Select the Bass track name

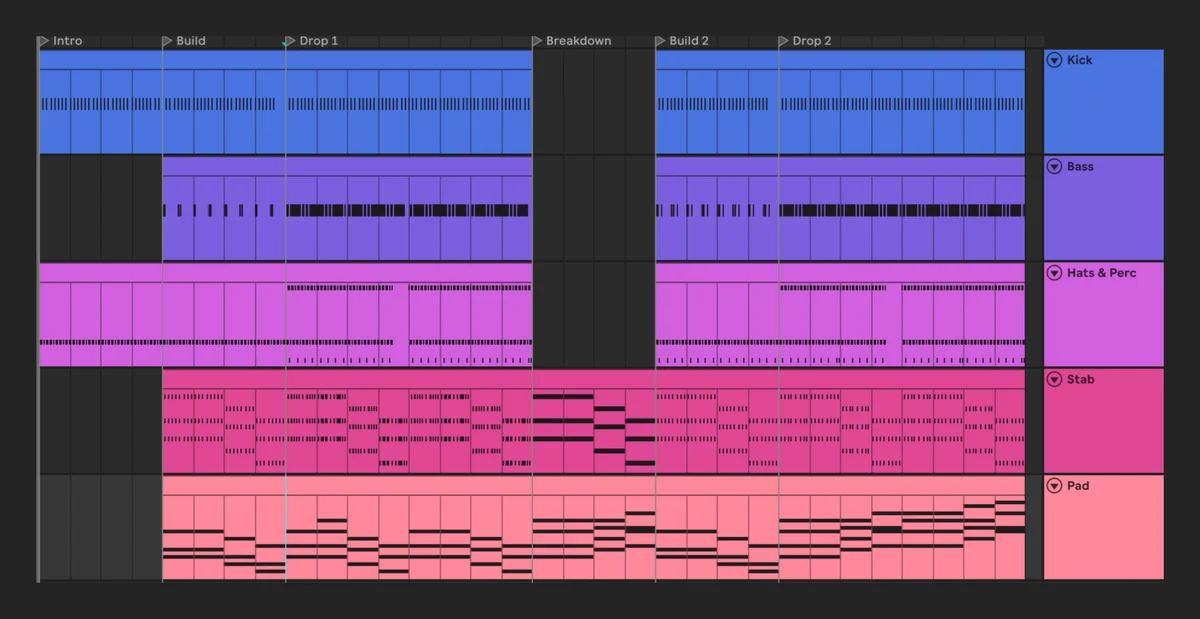1080,167
